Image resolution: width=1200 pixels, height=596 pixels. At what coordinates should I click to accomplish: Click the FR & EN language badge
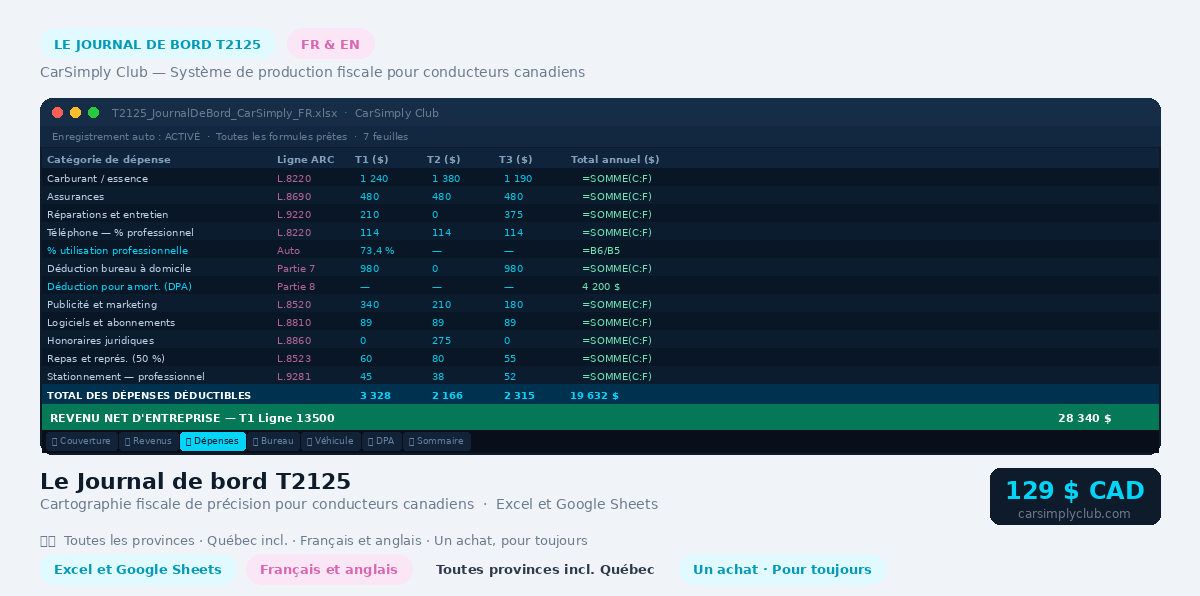coord(331,44)
